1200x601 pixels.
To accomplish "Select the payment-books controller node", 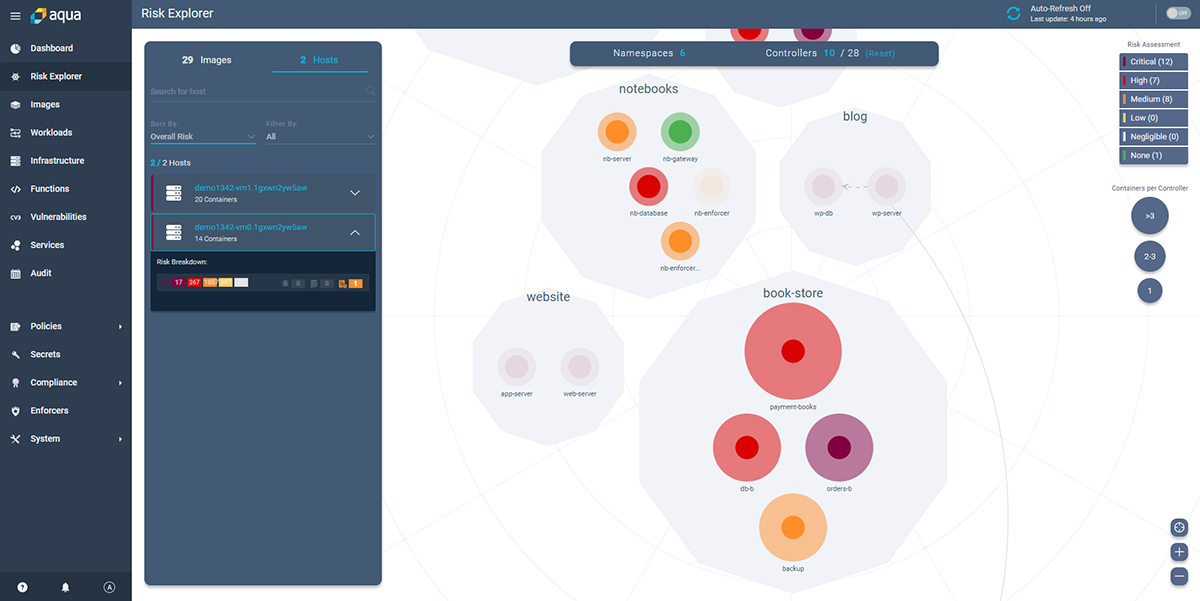I will click(x=793, y=351).
